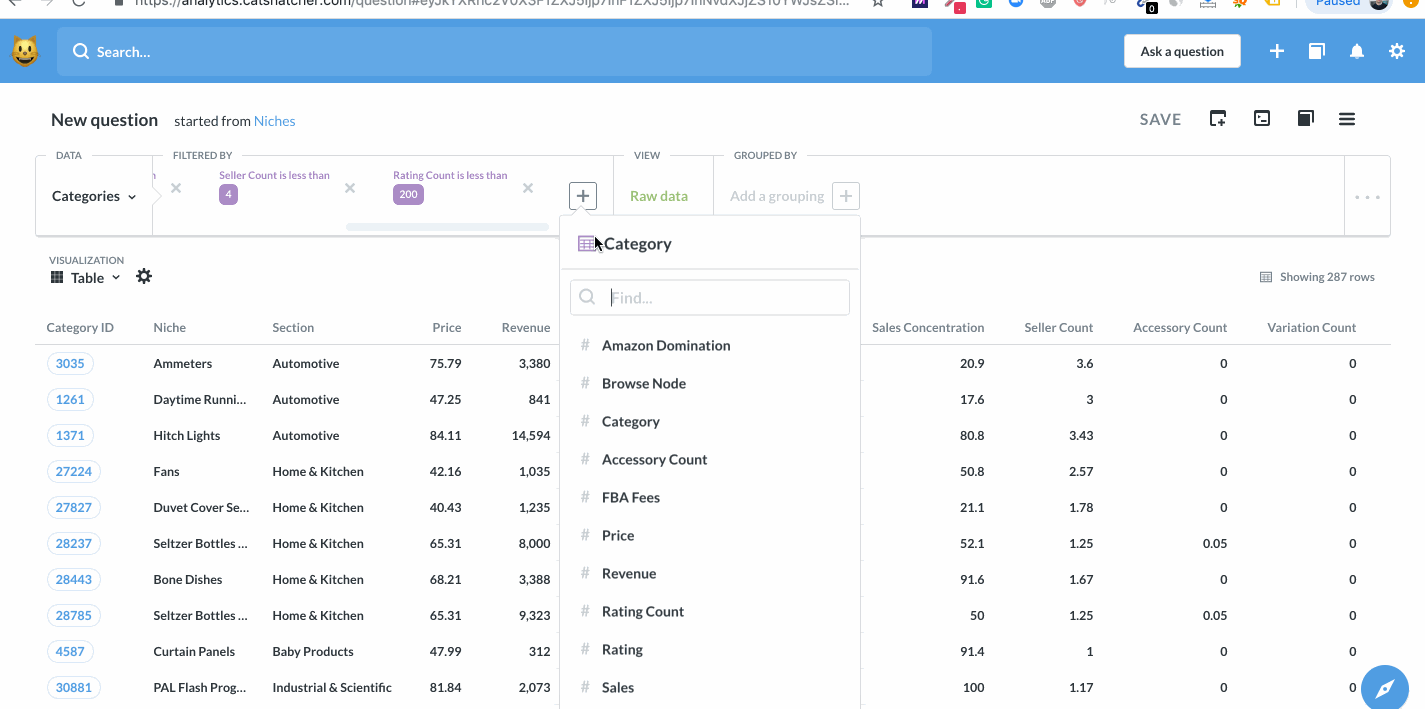Click the Price column header
Screen dimensions: 1425x709
447,328
